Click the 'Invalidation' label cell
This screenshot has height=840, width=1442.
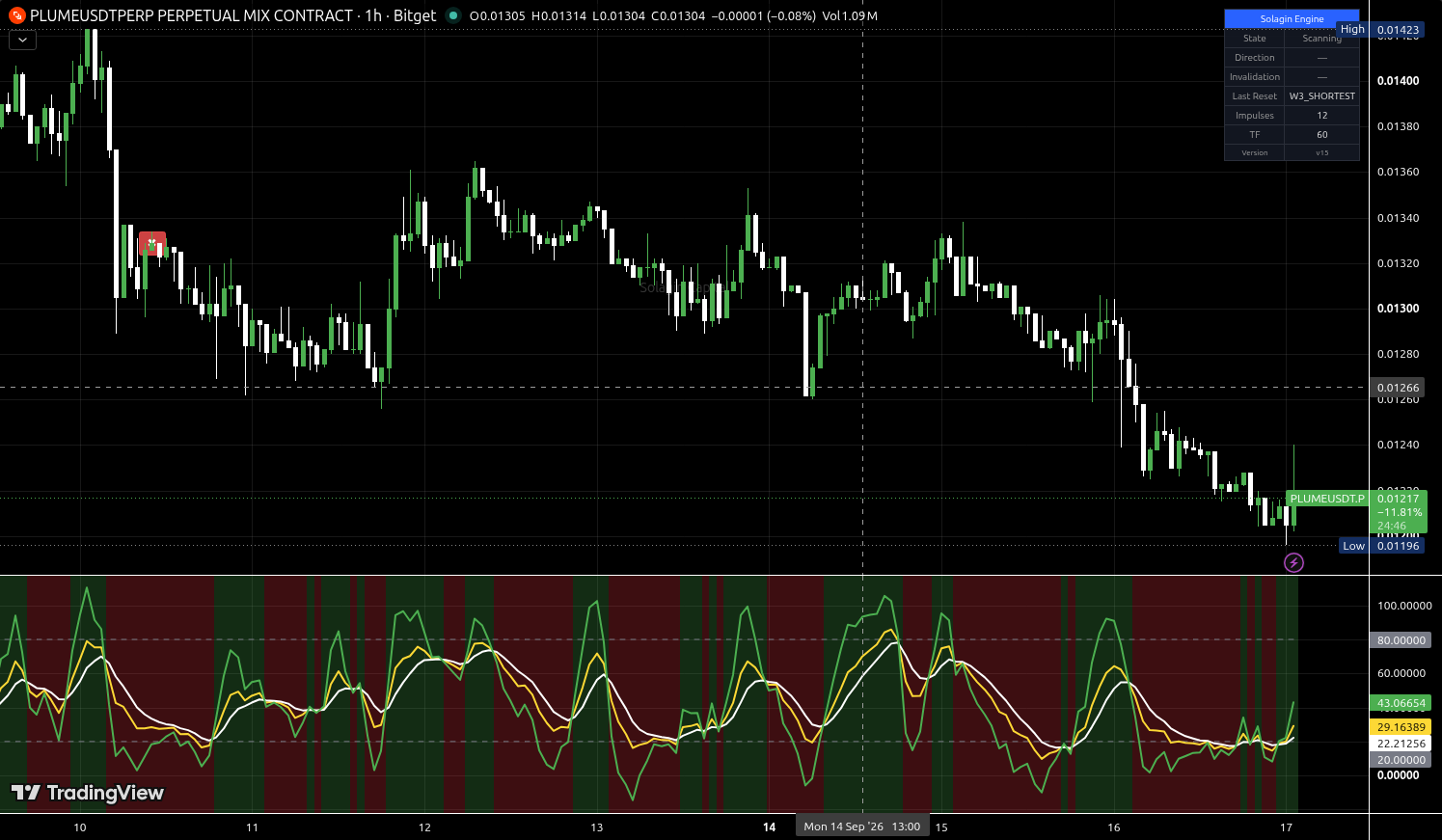[x=1254, y=76]
